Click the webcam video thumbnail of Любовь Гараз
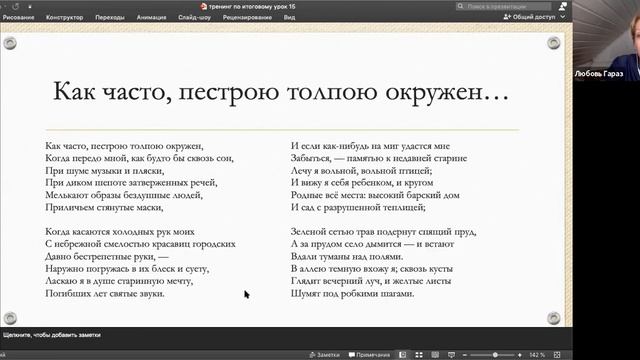 pos(607,40)
